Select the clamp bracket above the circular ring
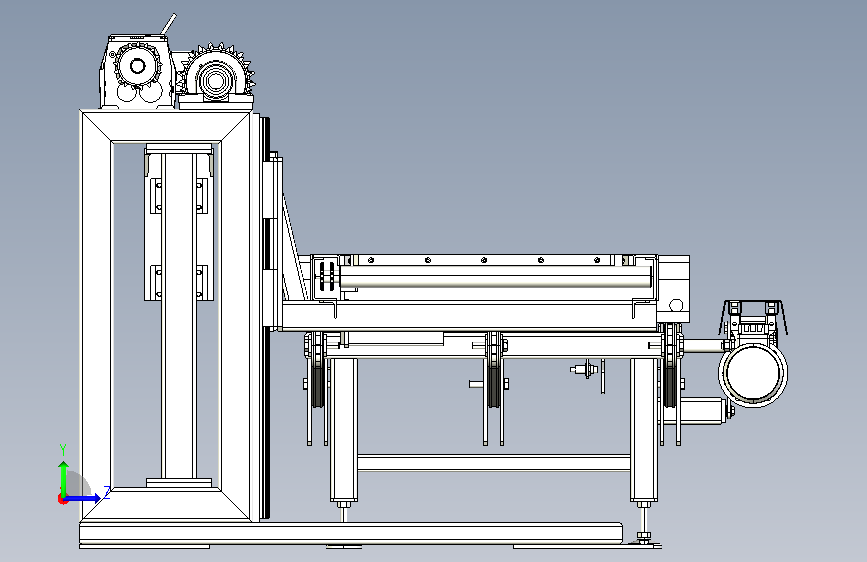This screenshot has width=867, height=562. (x=753, y=320)
